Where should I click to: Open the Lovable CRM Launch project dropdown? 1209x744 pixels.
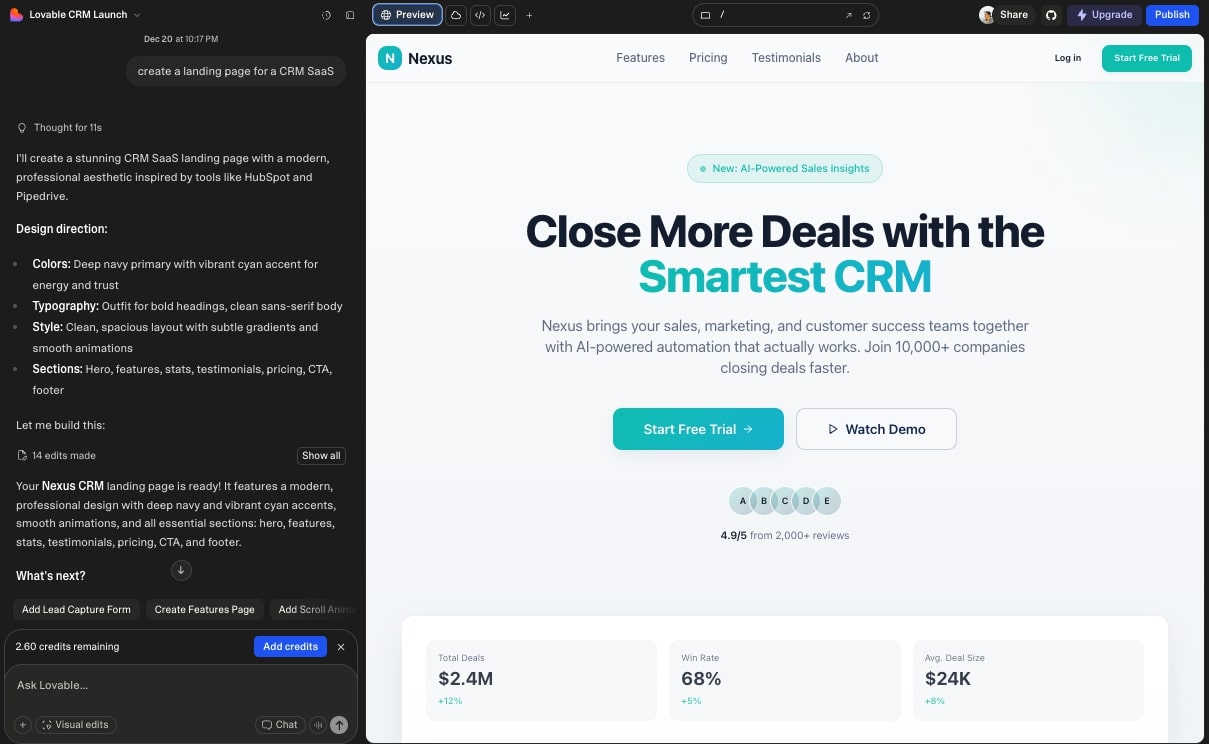pyautogui.click(x=76, y=14)
